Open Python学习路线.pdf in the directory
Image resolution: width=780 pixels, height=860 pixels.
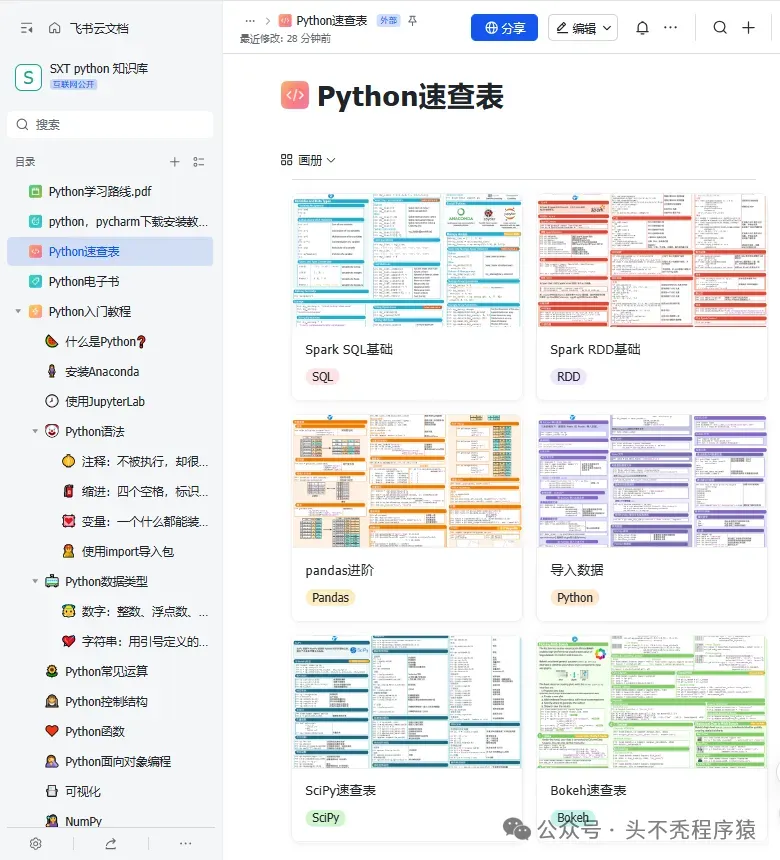coord(100,191)
